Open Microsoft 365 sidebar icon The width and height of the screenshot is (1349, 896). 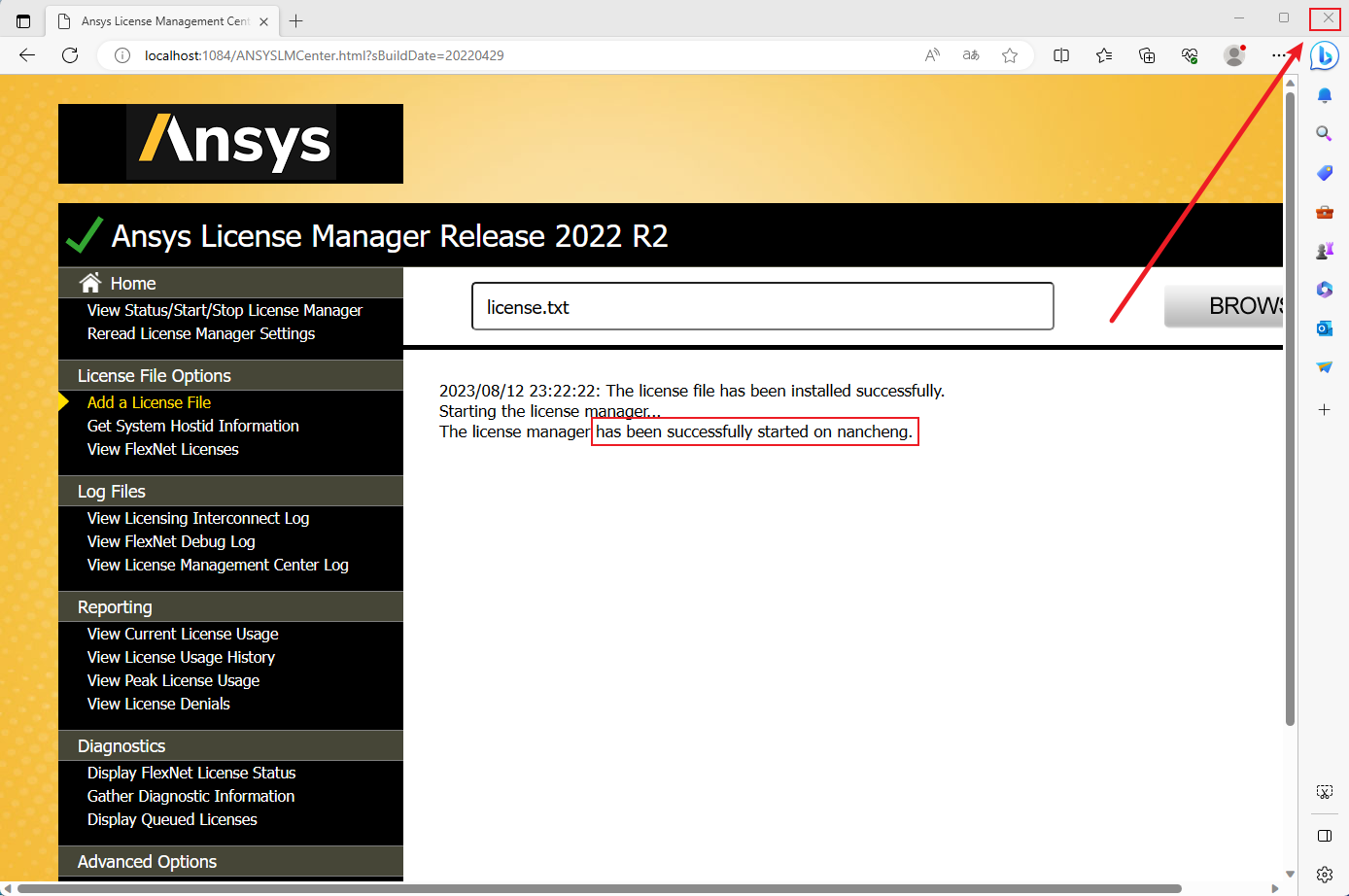1324,290
